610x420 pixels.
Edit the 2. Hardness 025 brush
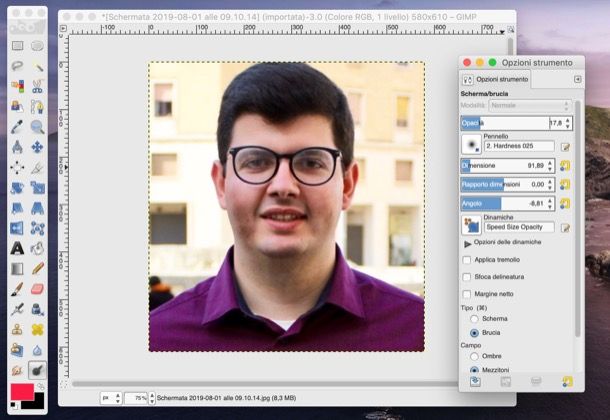[x=565, y=147]
